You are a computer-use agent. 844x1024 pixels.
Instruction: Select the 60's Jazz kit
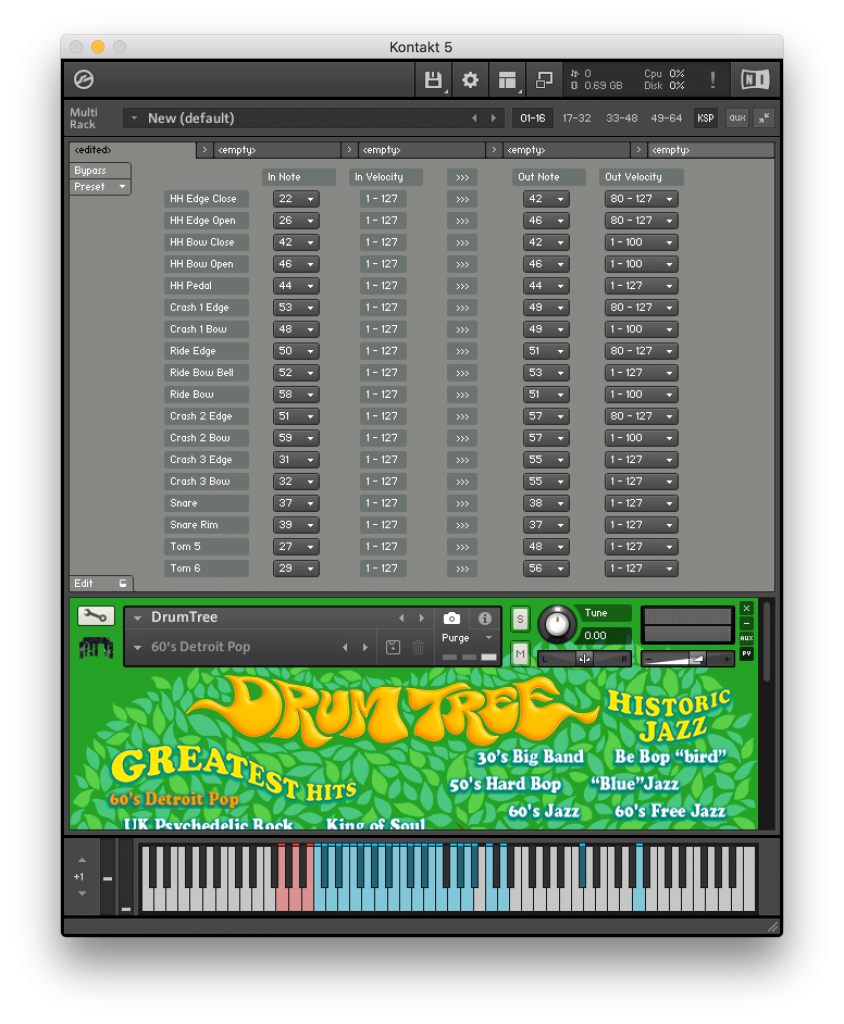[x=544, y=811]
